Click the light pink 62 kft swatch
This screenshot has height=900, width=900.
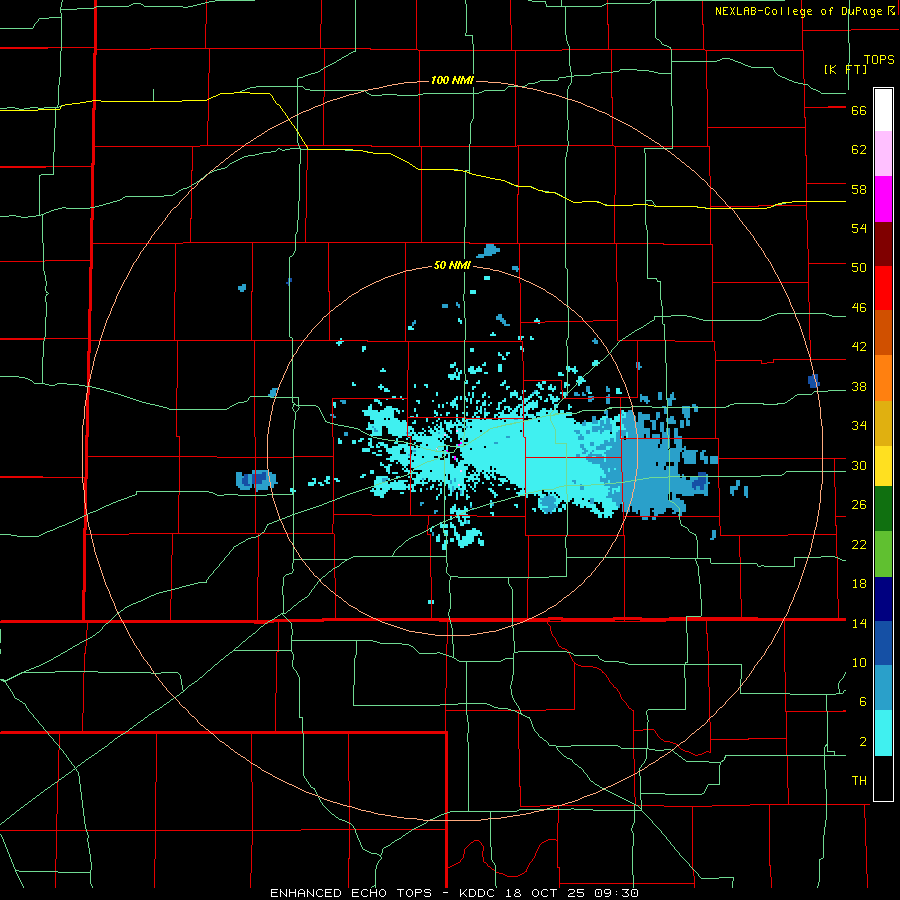(883, 154)
